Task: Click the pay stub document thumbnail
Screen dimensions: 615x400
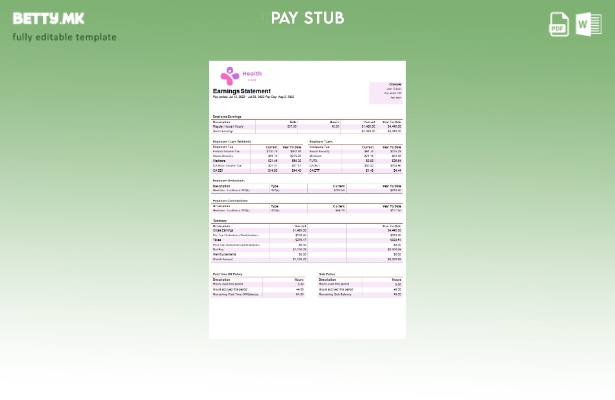Action: 307,200
